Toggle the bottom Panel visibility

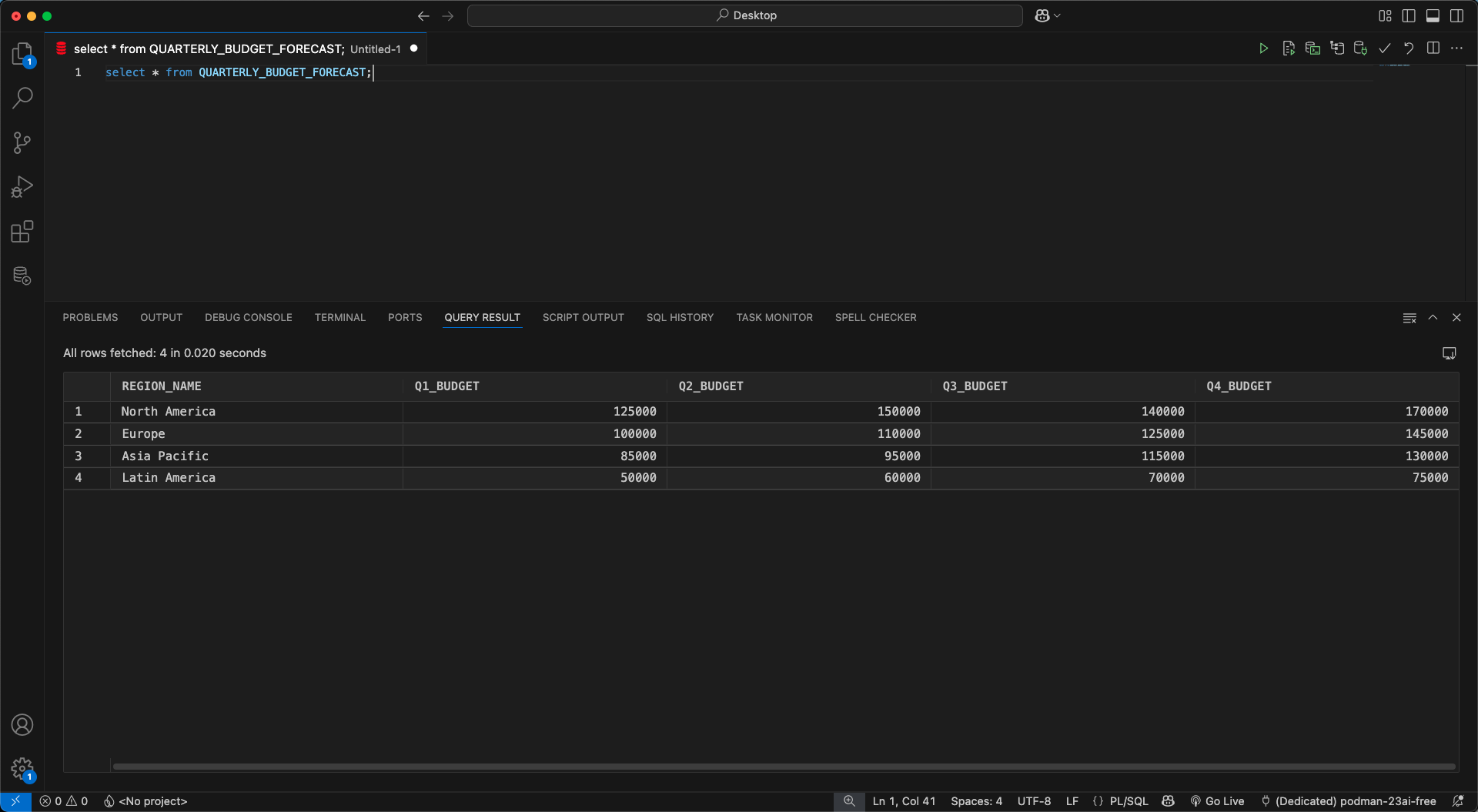1433,15
